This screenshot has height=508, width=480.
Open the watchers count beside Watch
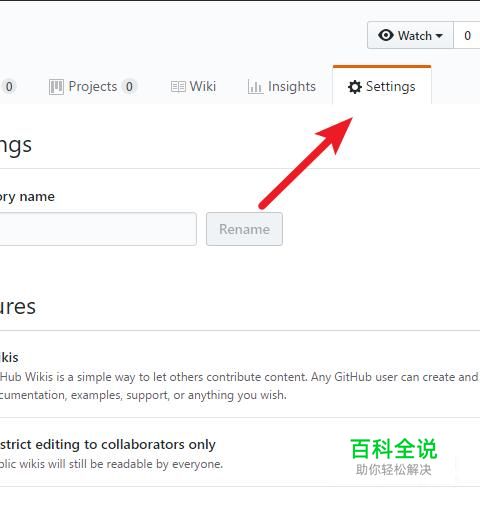[x=467, y=35]
